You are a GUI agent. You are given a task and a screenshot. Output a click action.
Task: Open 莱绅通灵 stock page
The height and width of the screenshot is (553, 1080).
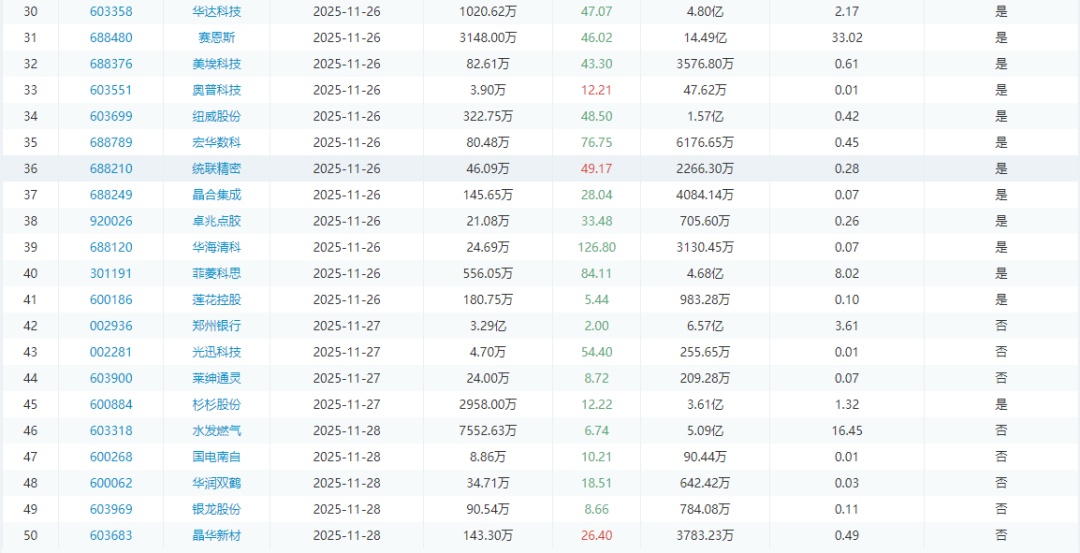(217, 378)
